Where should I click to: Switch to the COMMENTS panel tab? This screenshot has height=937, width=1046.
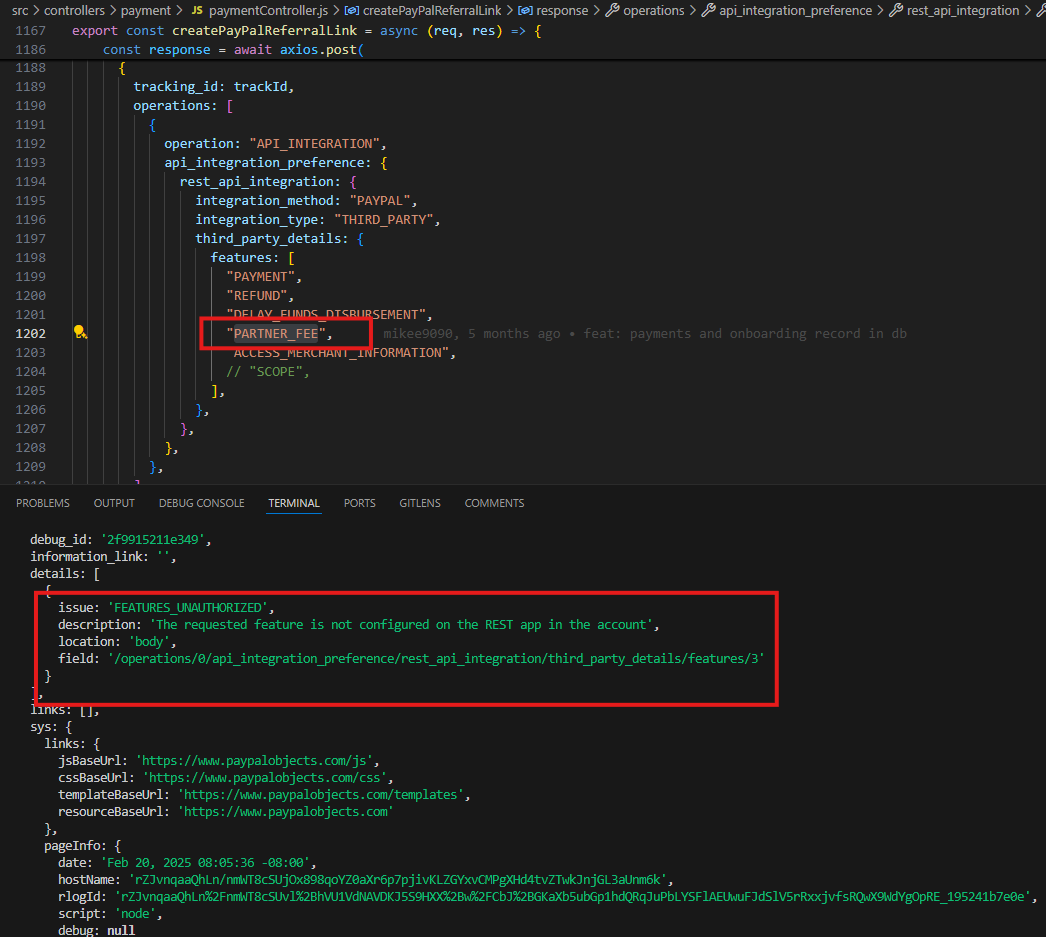(x=494, y=503)
